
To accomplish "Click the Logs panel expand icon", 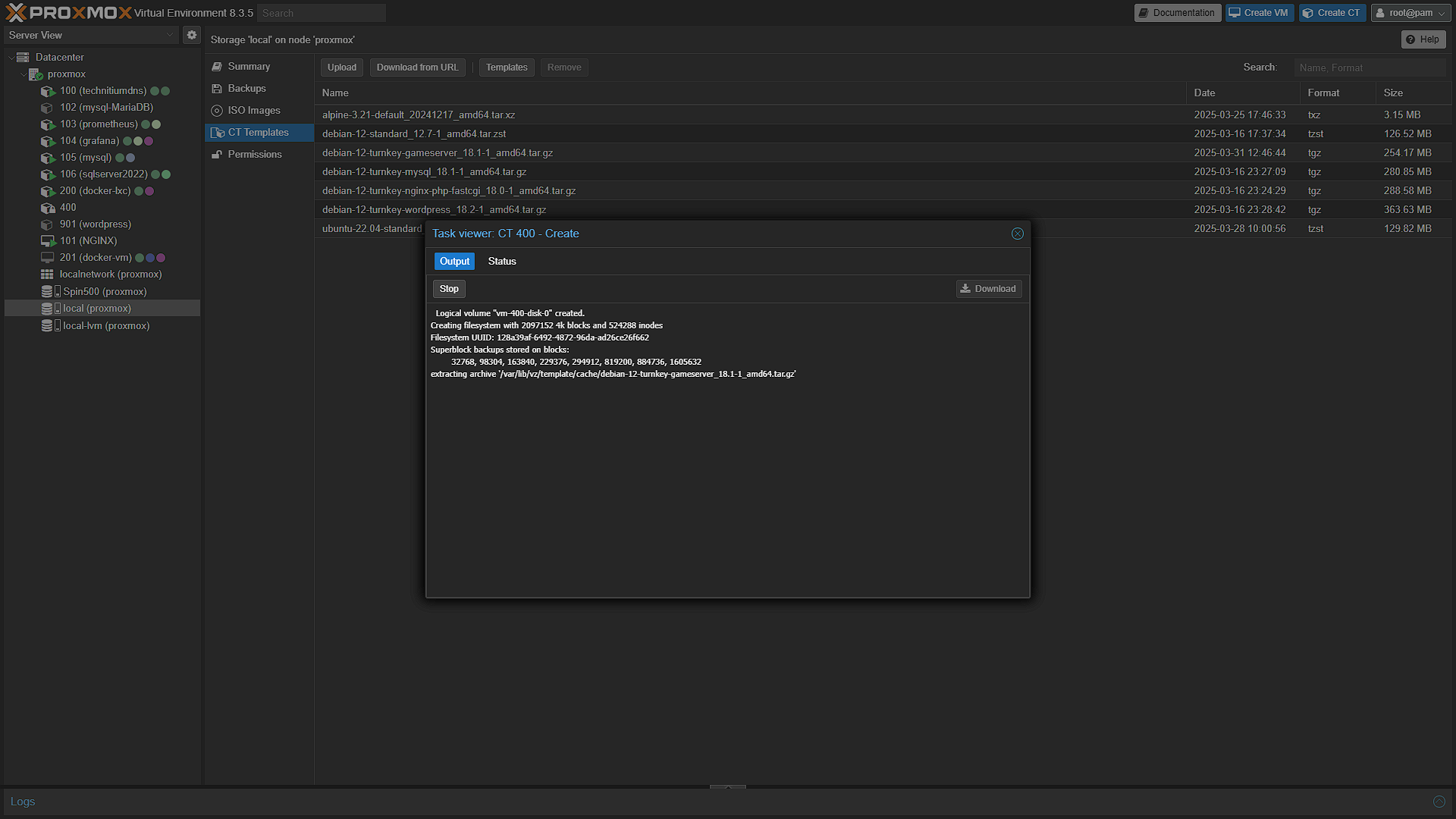I will [1439, 802].
